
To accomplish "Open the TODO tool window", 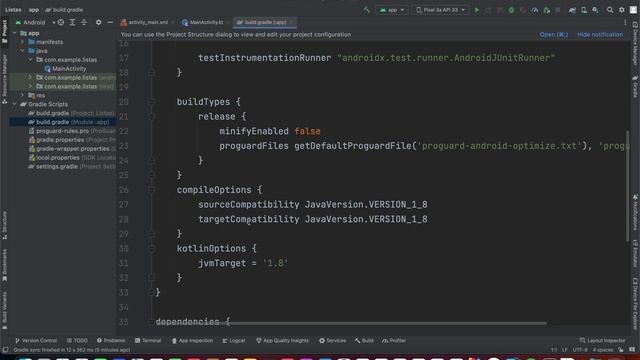I will (x=78, y=340).
